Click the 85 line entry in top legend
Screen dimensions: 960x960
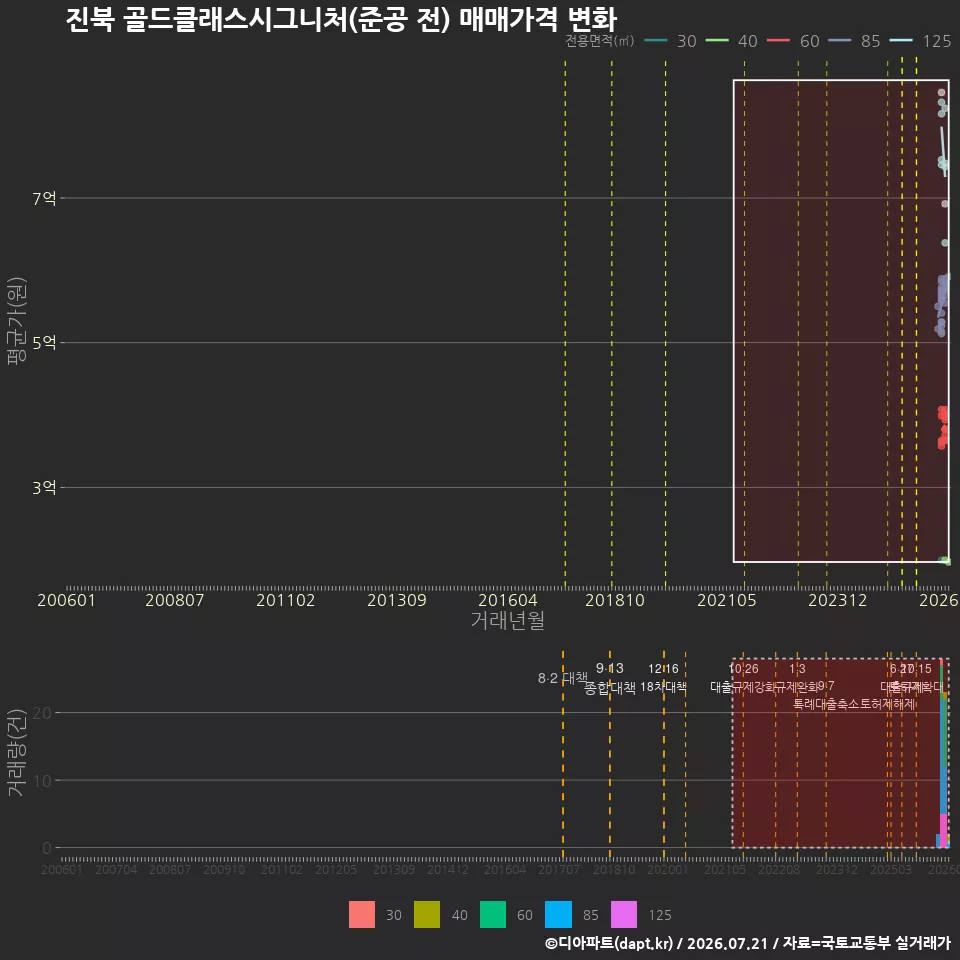click(x=854, y=41)
